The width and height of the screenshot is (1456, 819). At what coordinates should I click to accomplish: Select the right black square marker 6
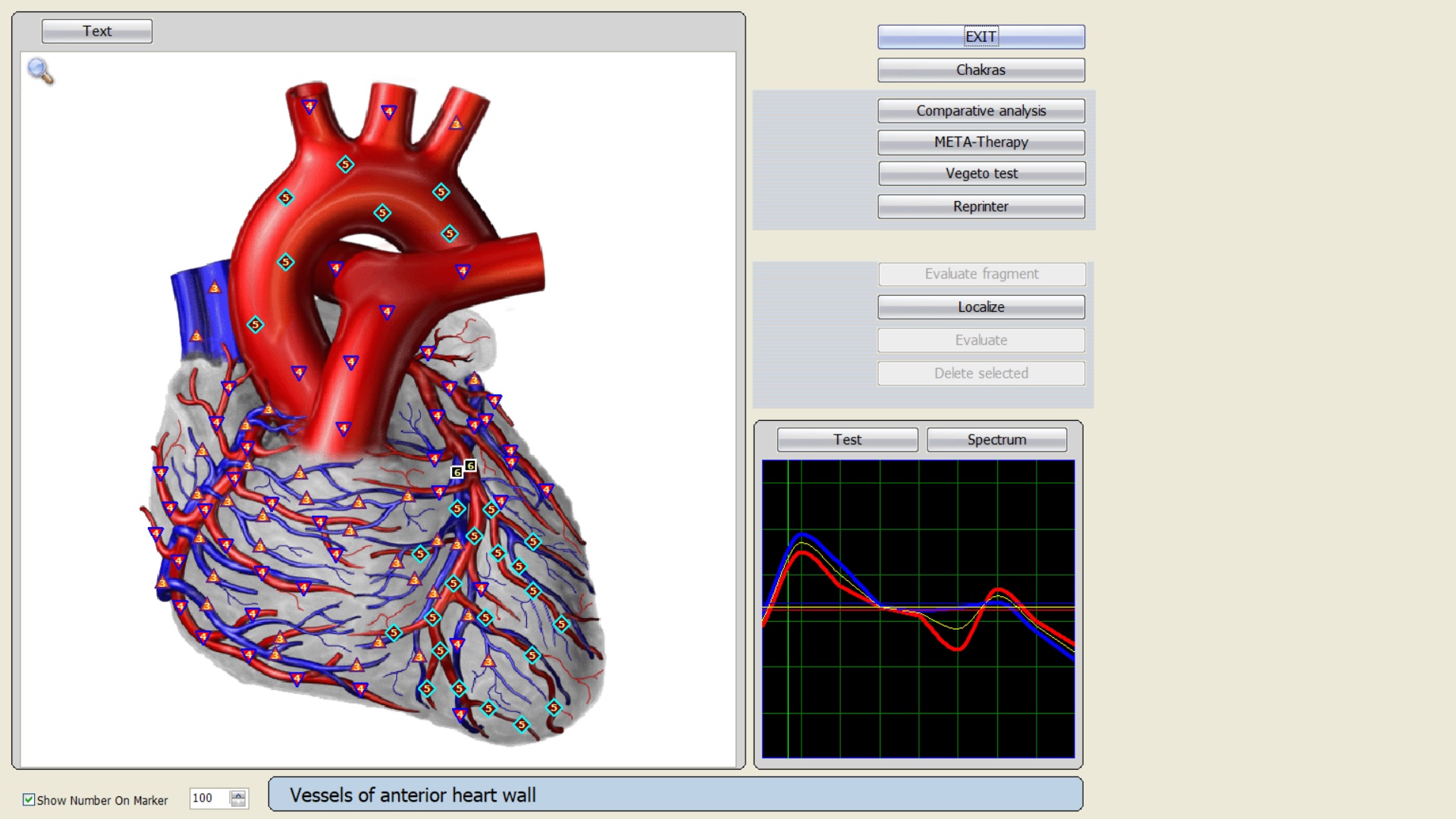(470, 466)
